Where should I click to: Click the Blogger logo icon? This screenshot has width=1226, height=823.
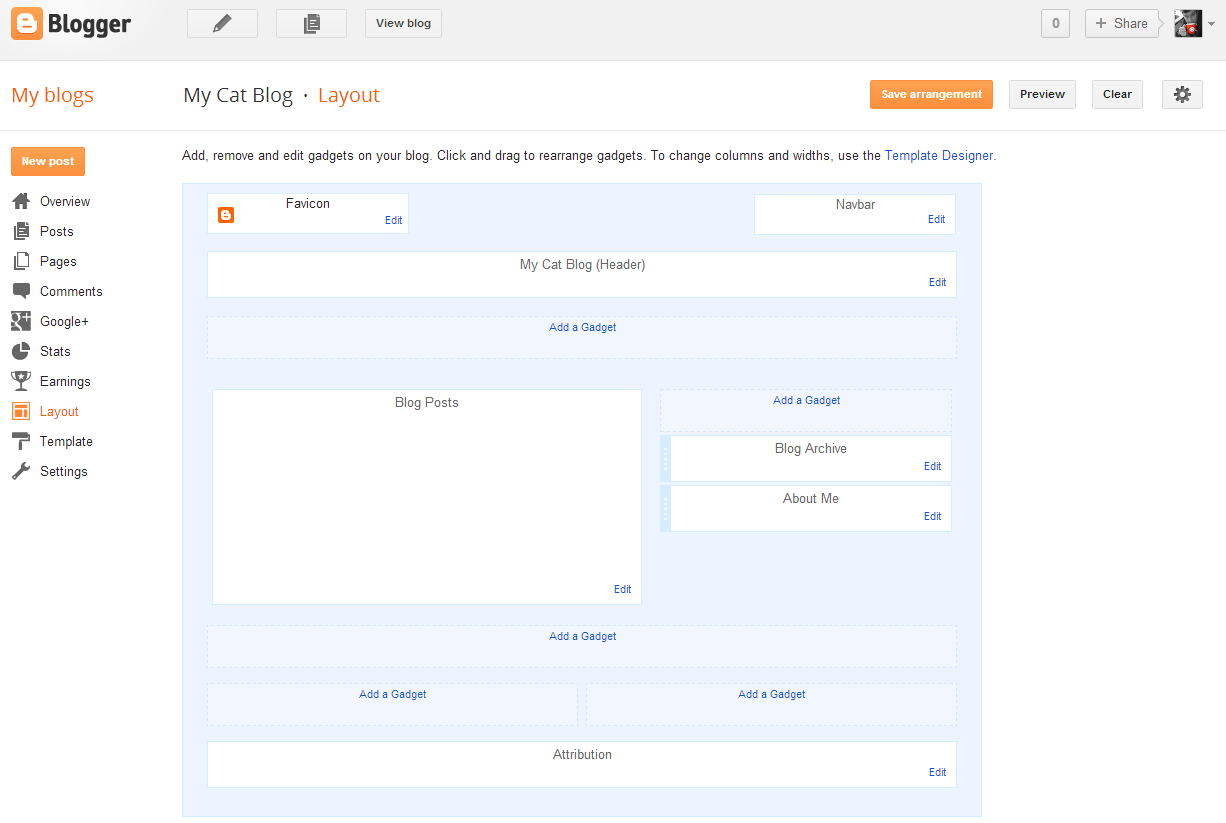click(x=27, y=23)
